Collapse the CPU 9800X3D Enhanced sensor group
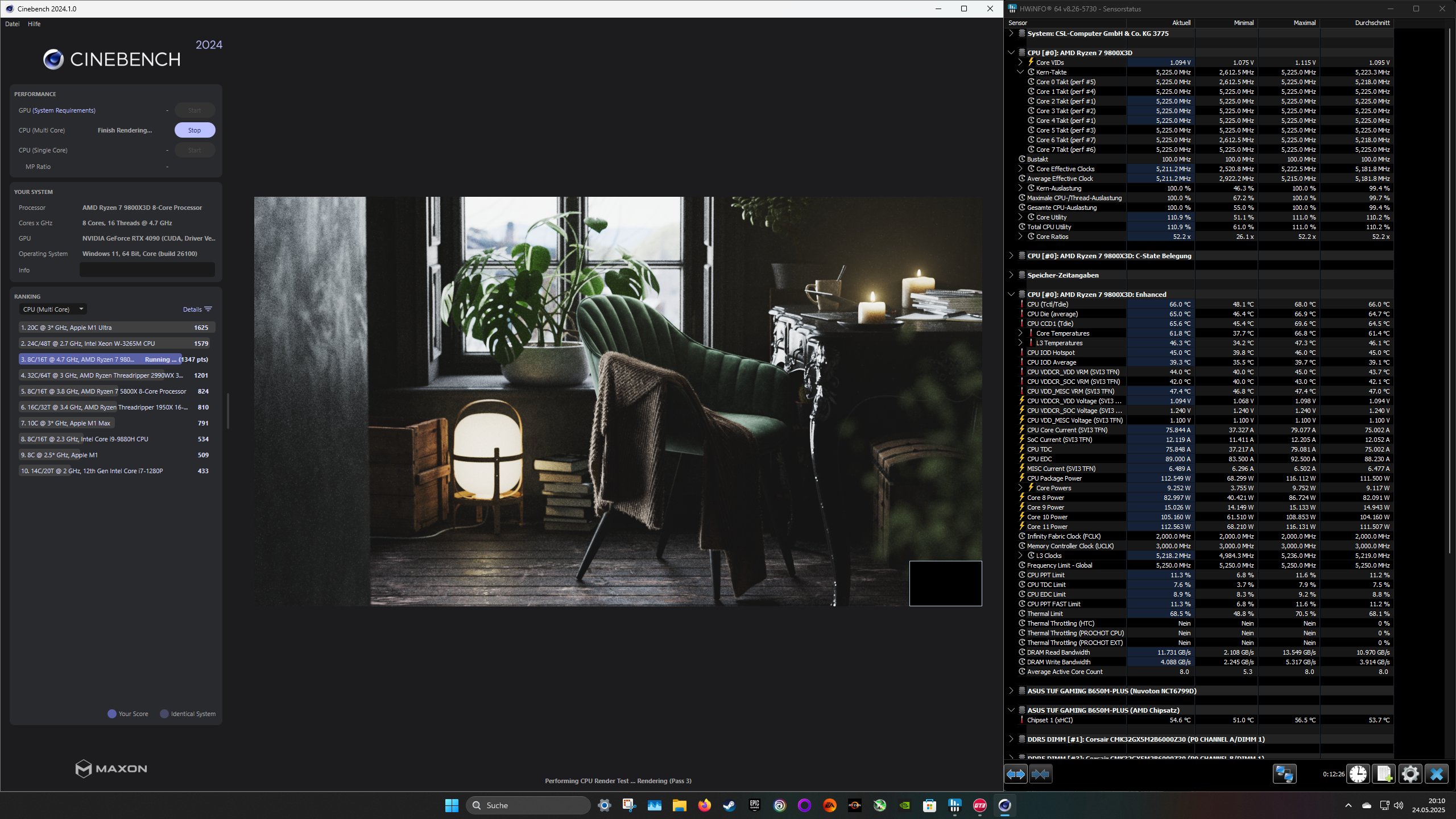 tap(1011, 295)
